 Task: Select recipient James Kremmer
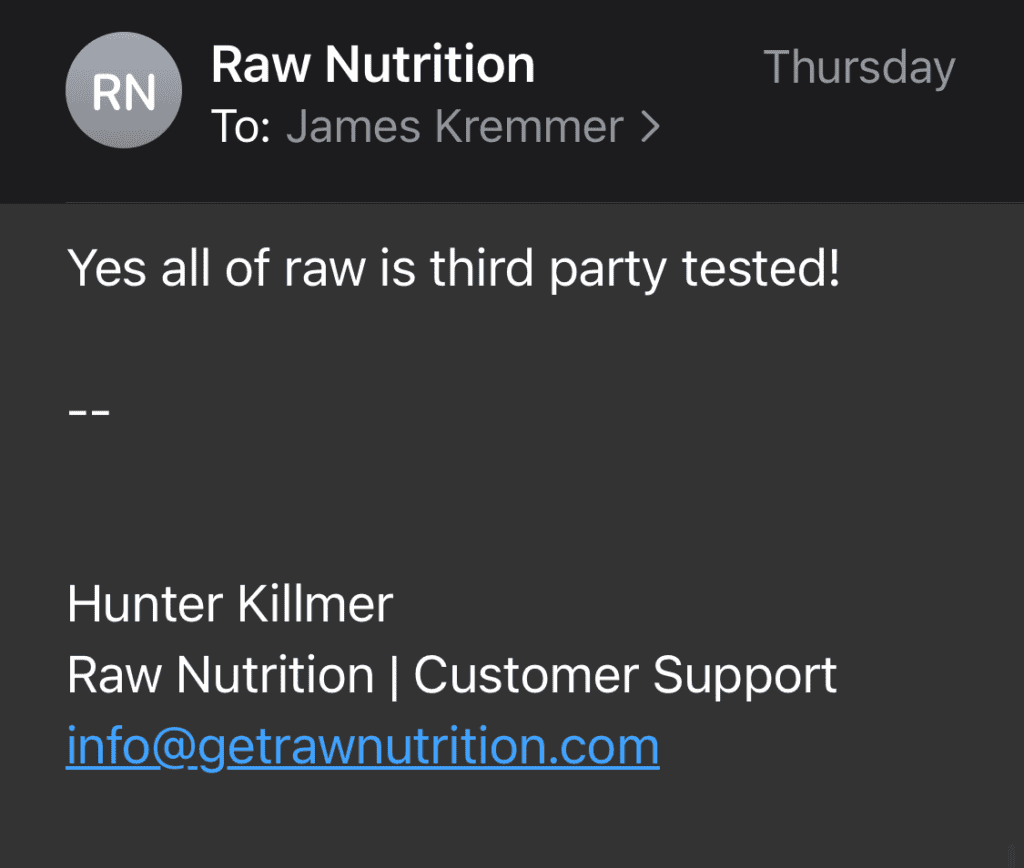[x=455, y=127]
